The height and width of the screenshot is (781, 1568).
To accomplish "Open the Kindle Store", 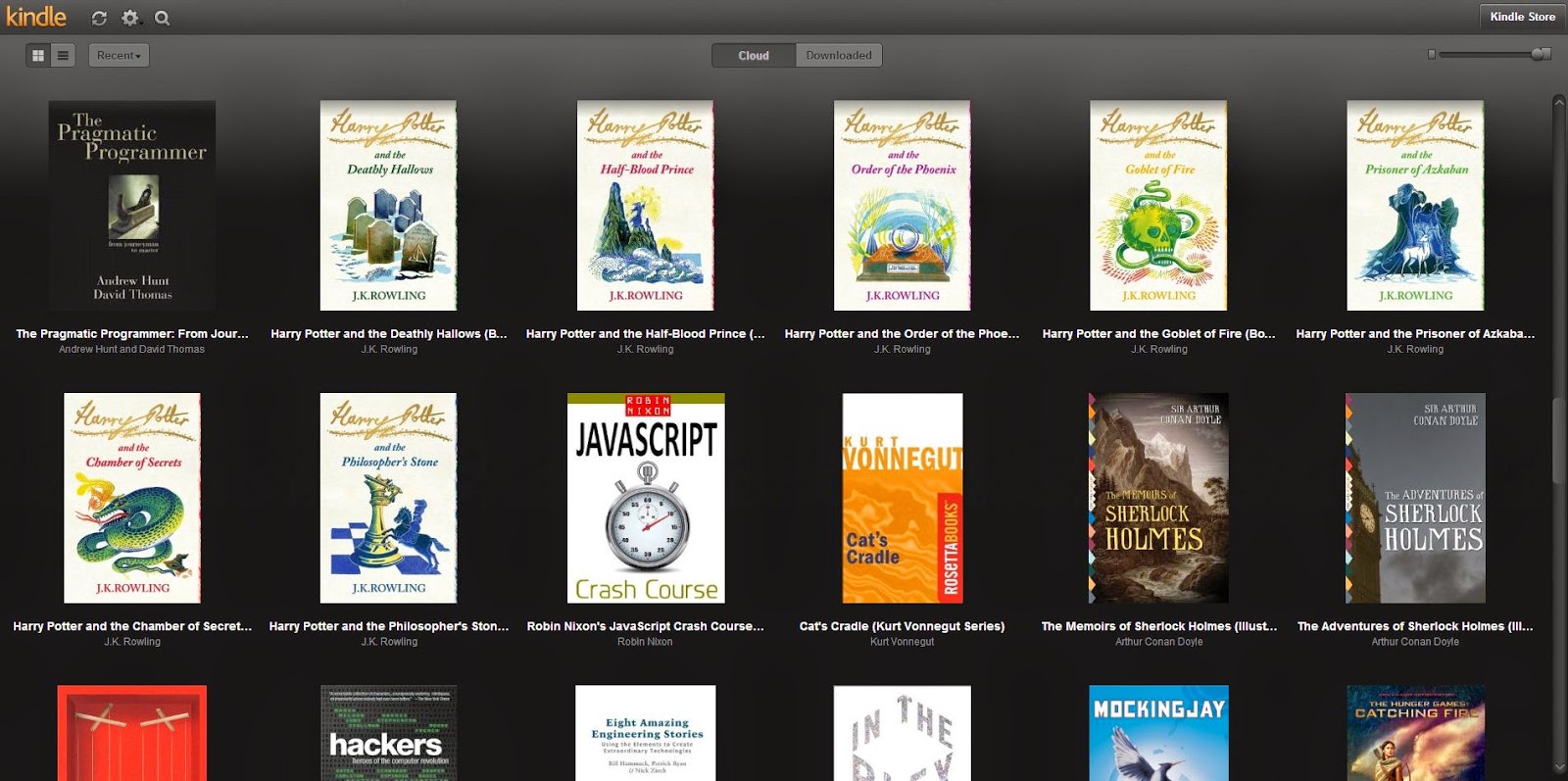I will coord(1522,17).
